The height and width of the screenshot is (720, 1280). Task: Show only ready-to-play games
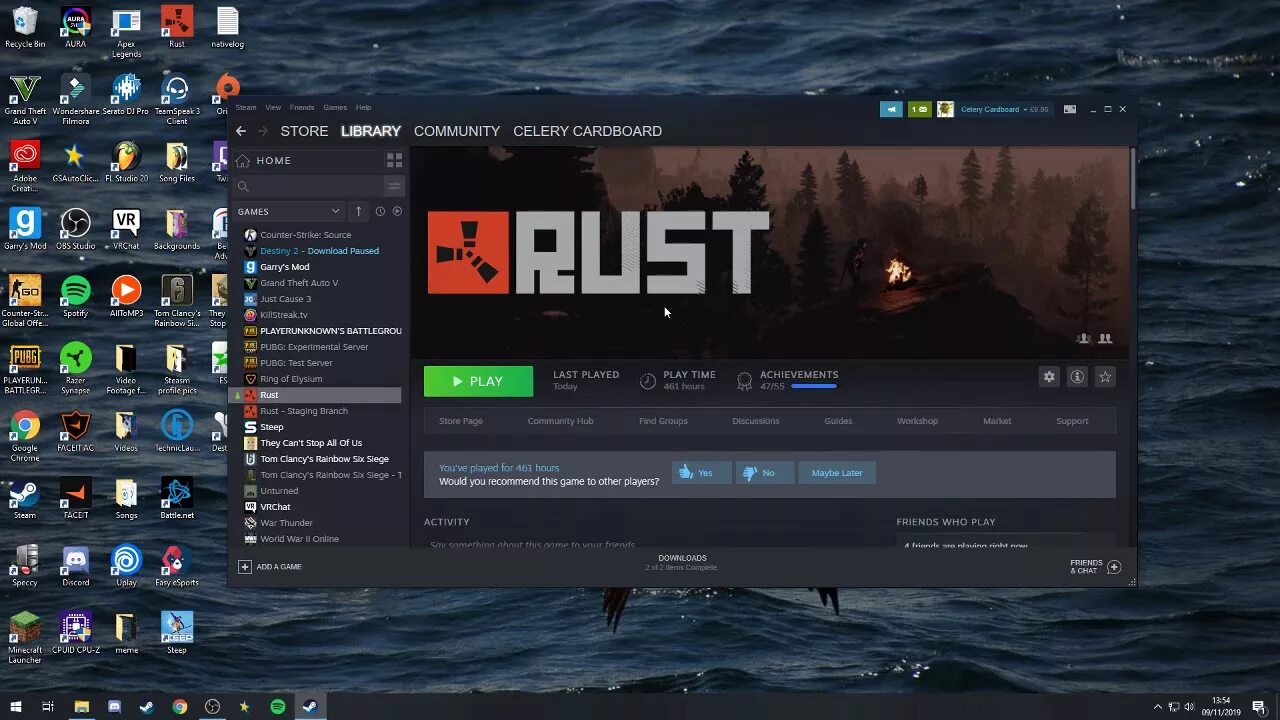pos(397,211)
